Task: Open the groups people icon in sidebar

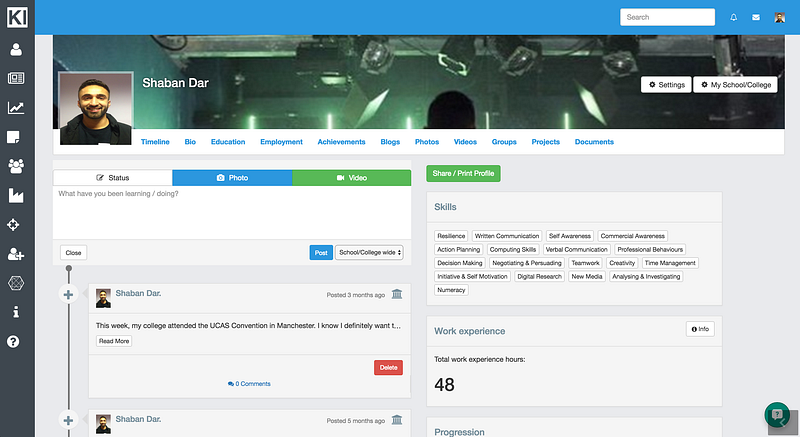Action: point(16,166)
